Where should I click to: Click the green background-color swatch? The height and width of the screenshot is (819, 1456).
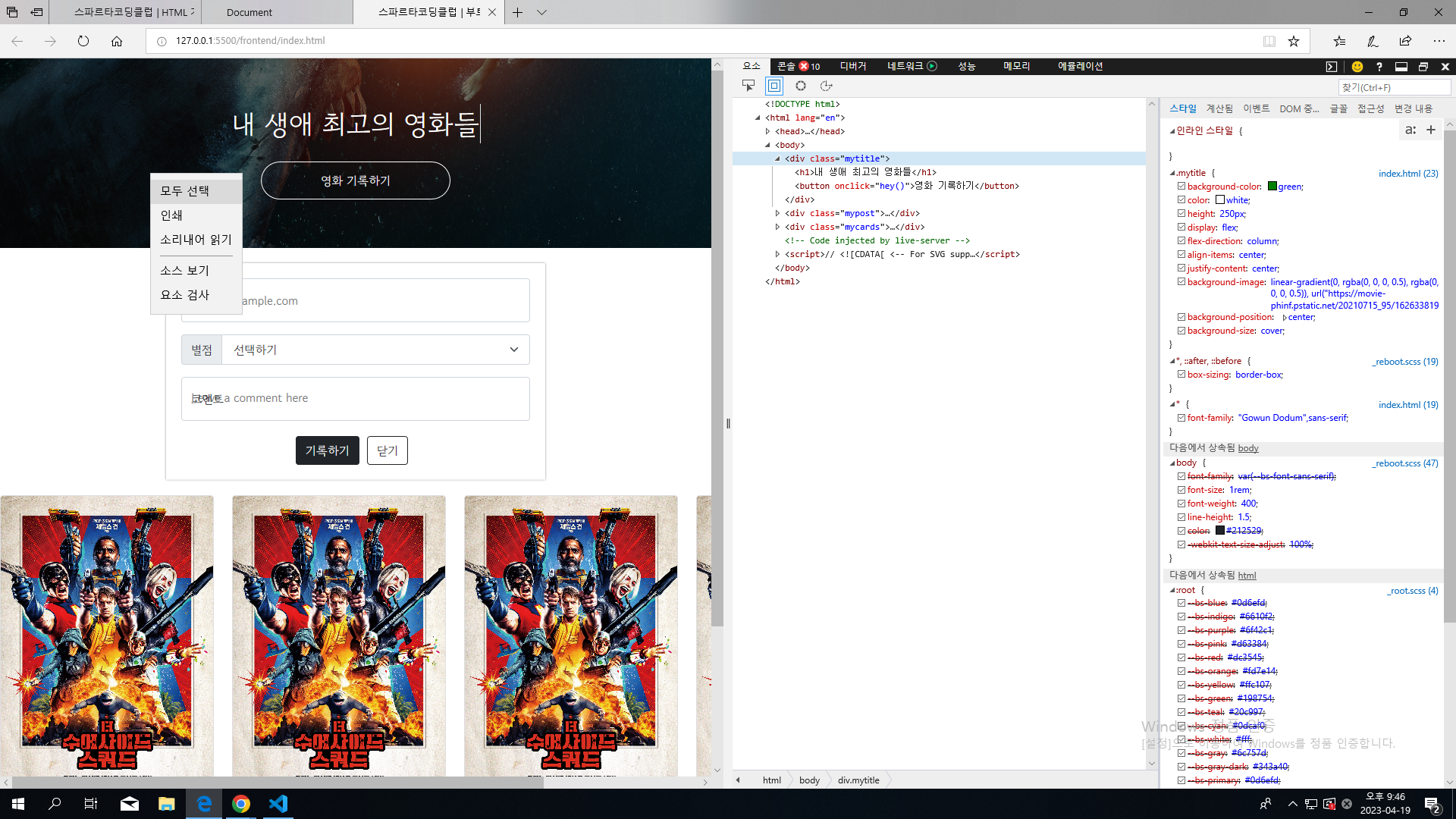point(1272,187)
